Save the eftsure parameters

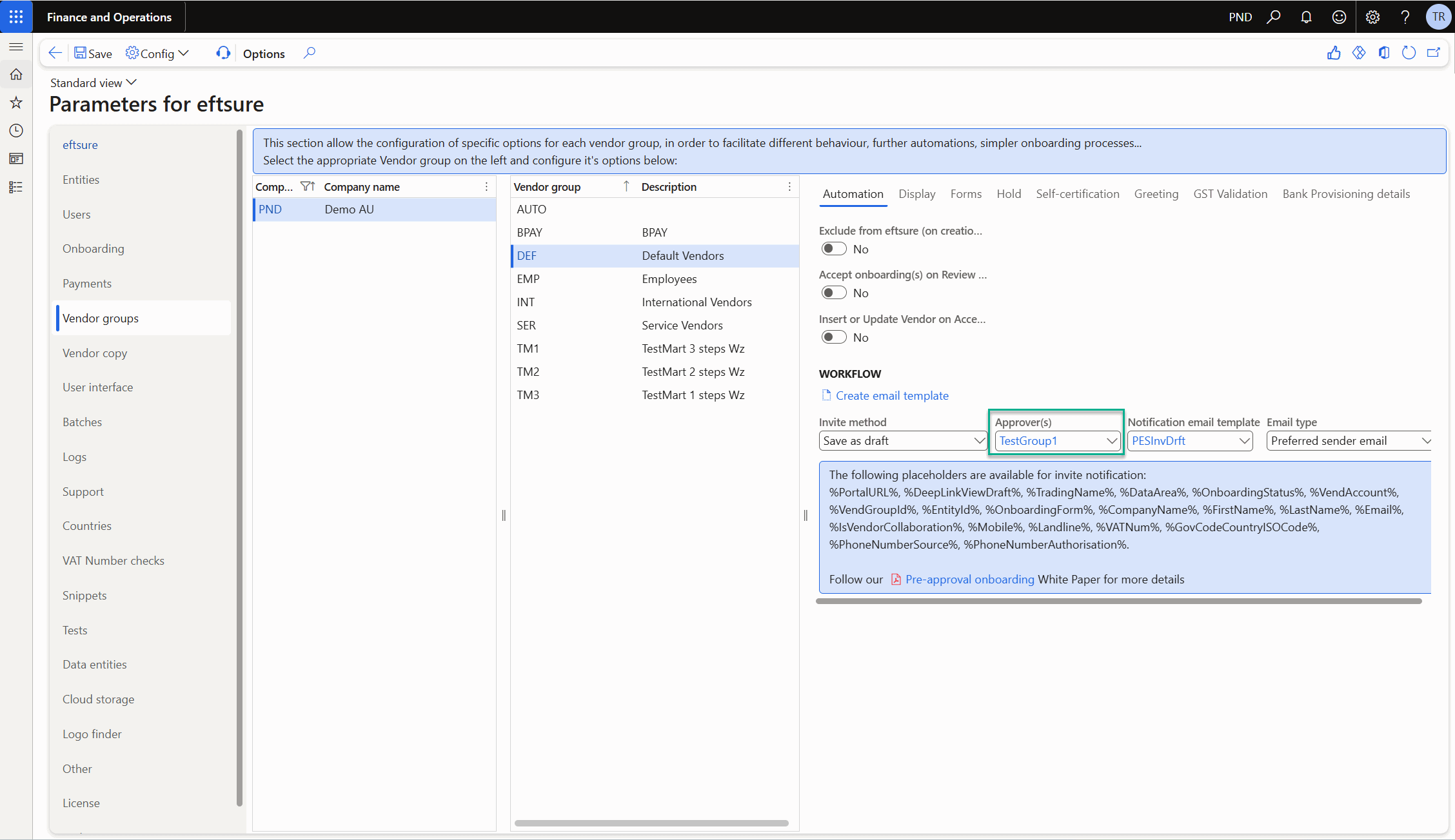coord(93,54)
